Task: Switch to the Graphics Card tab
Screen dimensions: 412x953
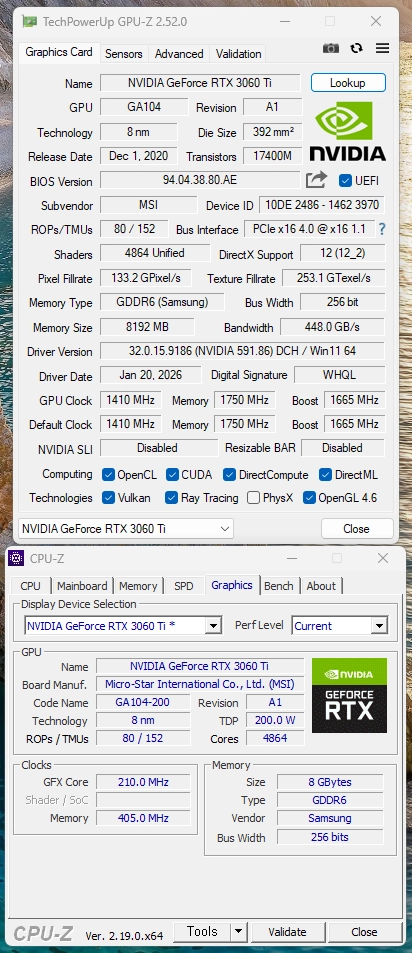Action: tap(59, 52)
